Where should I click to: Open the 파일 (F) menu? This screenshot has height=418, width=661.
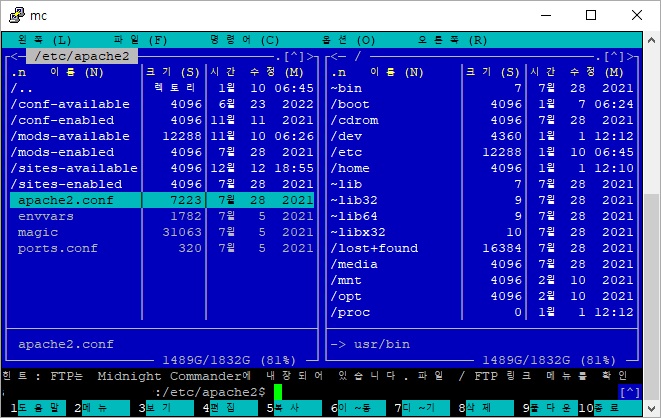click(x=140, y=40)
